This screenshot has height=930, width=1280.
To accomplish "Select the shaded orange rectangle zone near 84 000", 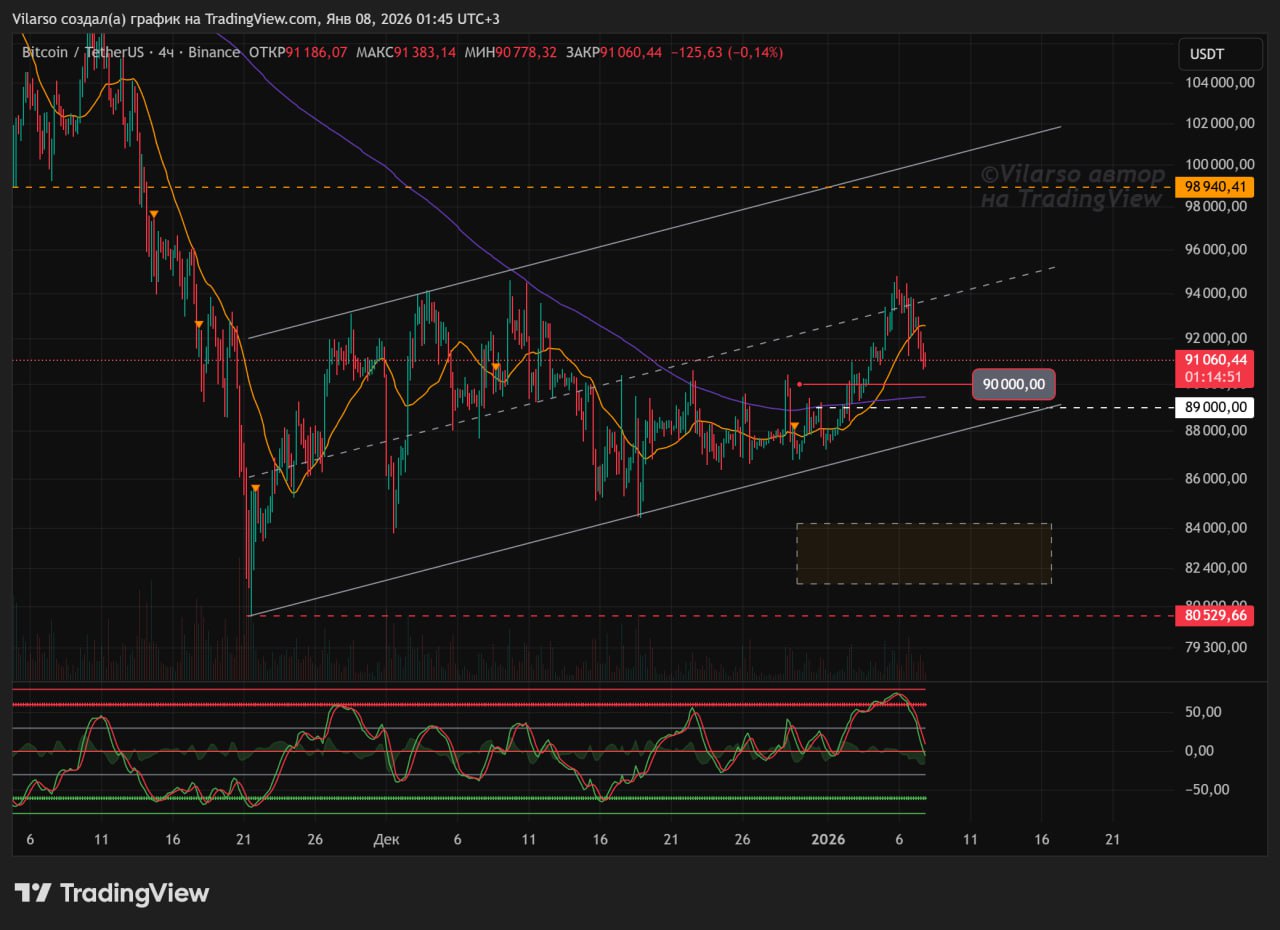I will [923, 553].
